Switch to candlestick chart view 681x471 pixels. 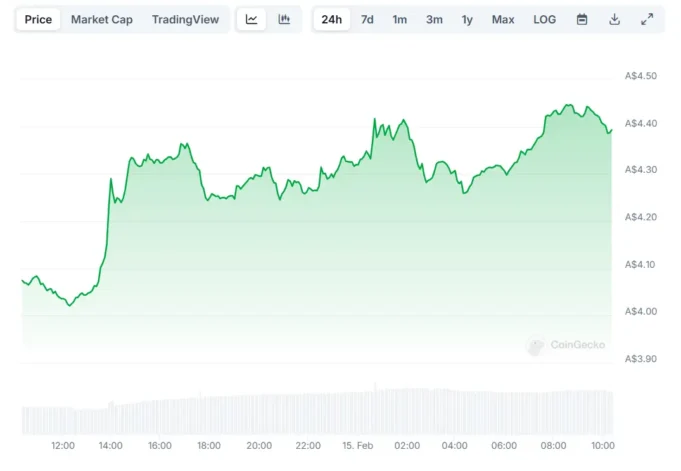[284, 20]
